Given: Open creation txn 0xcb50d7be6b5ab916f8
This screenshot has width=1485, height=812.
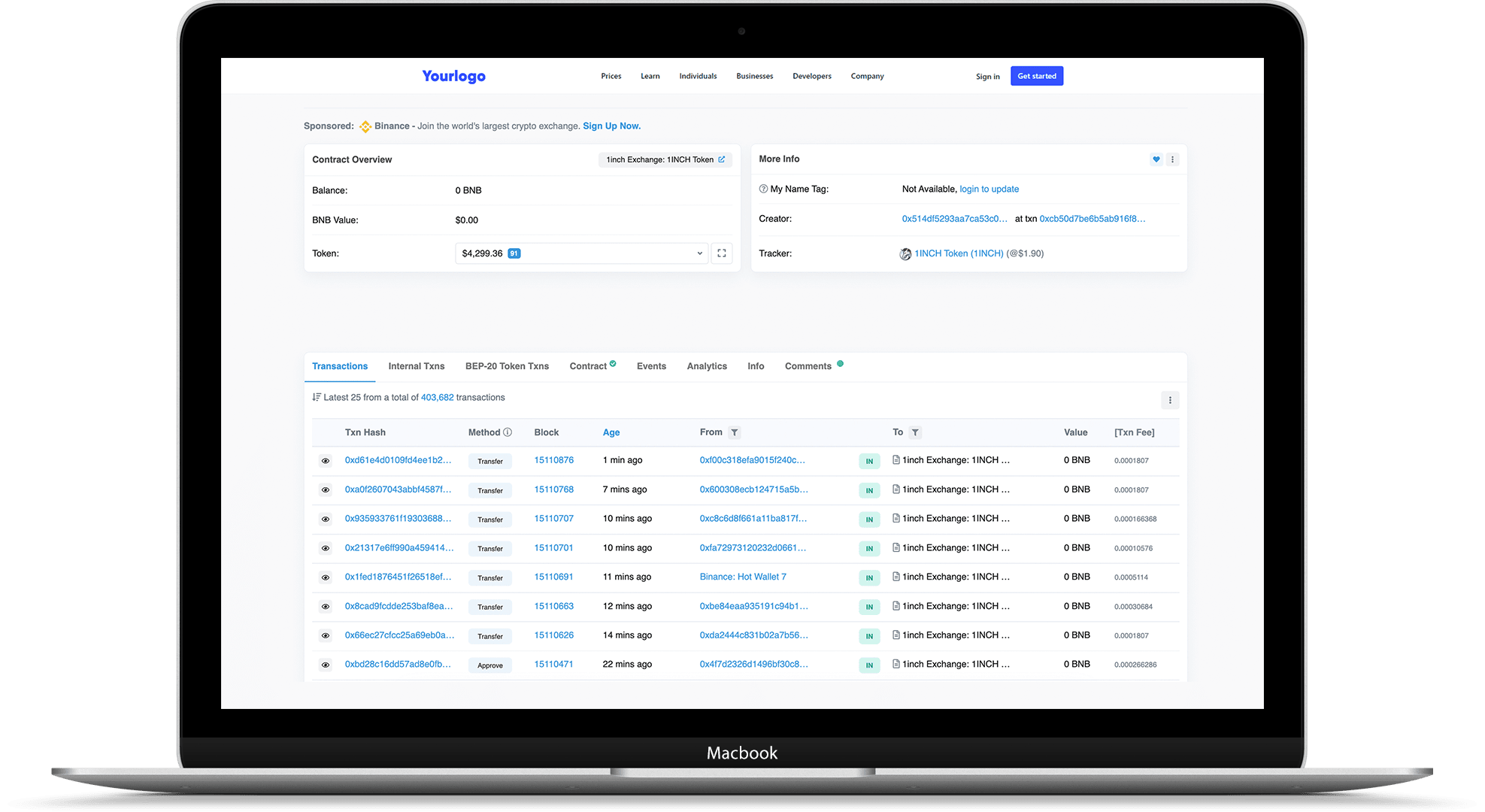Looking at the screenshot, I should [1093, 219].
